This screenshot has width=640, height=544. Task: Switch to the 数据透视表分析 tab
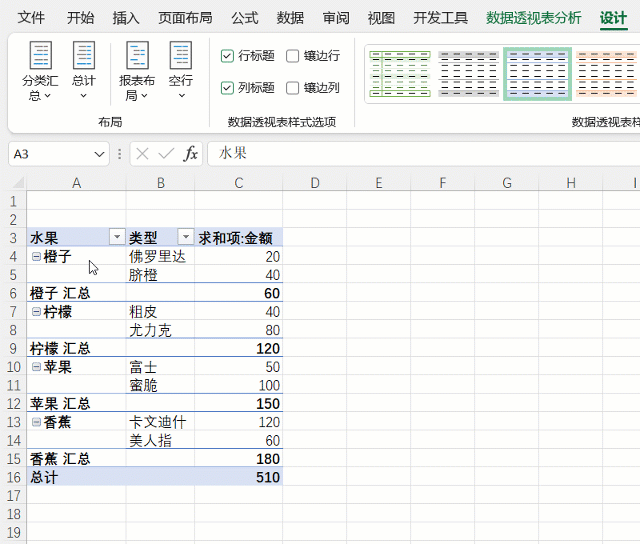533,18
